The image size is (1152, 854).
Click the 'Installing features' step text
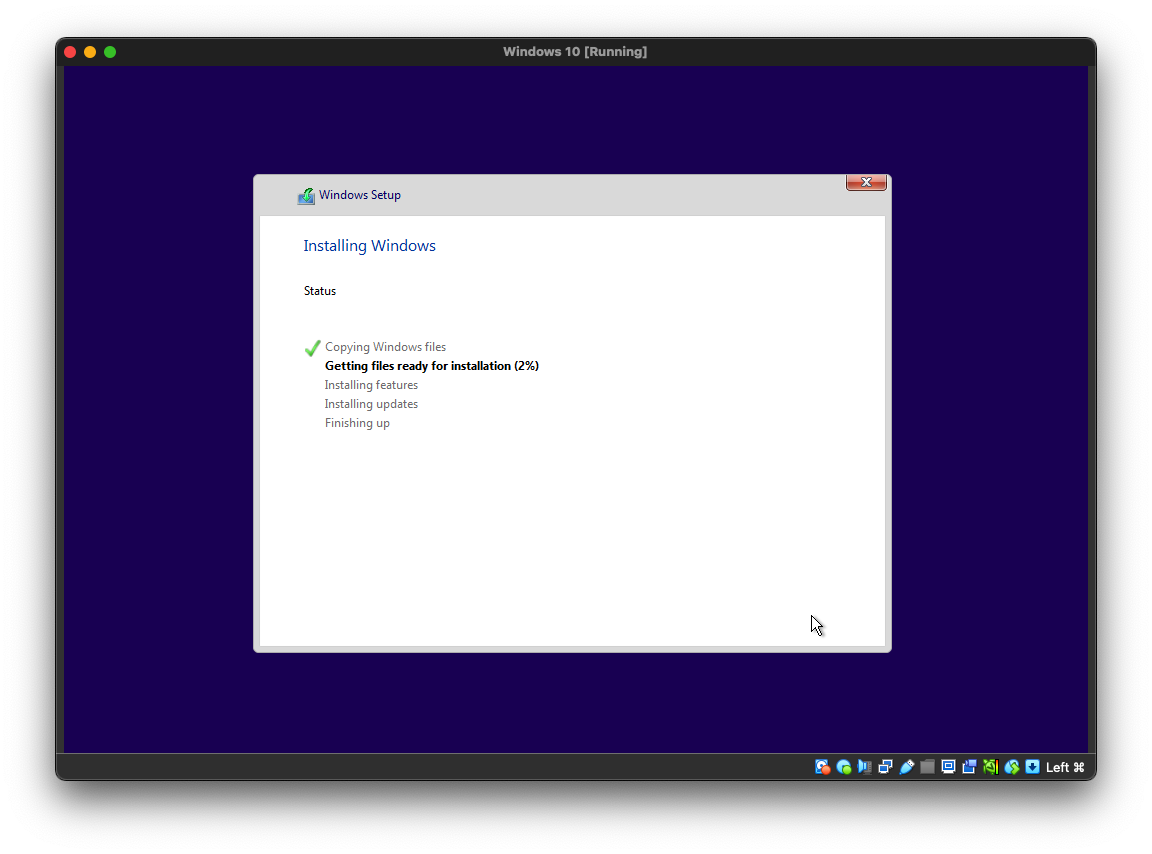371,385
